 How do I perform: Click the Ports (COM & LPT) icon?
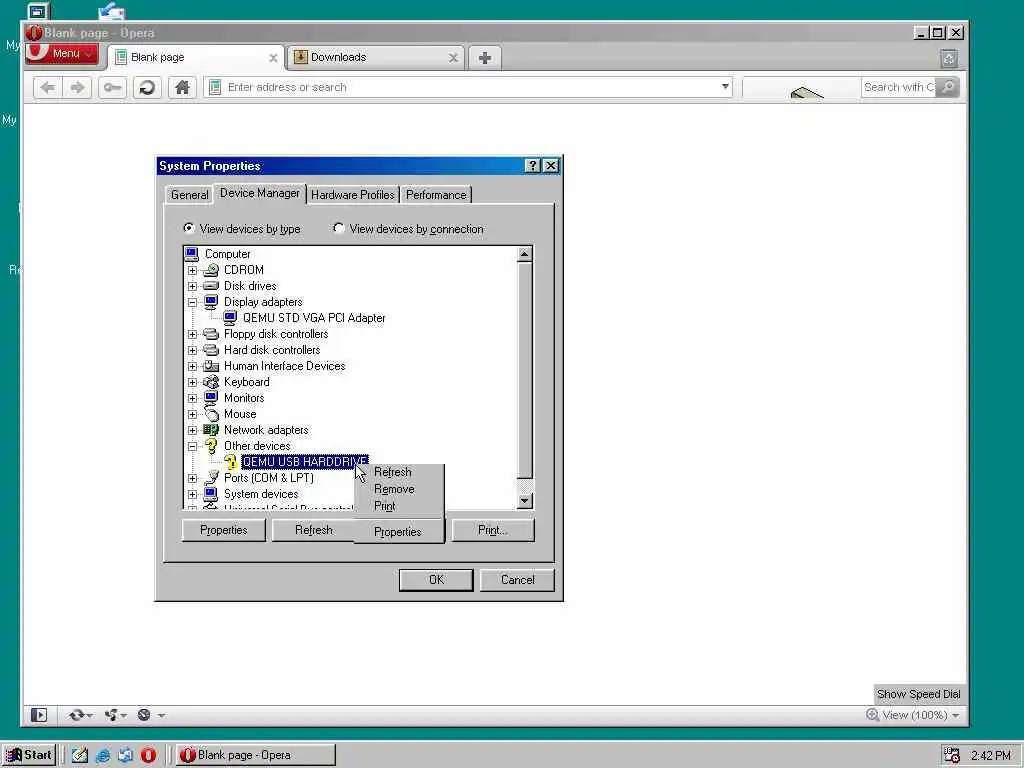(x=211, y=478)
